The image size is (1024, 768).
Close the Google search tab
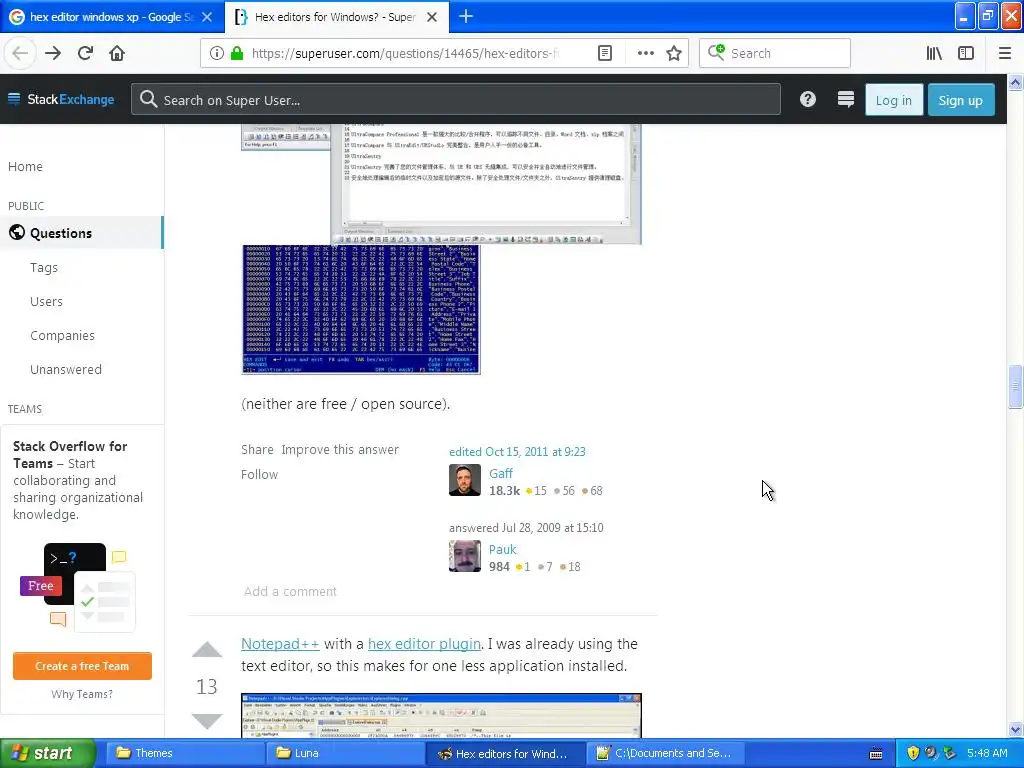click(207, 17)
